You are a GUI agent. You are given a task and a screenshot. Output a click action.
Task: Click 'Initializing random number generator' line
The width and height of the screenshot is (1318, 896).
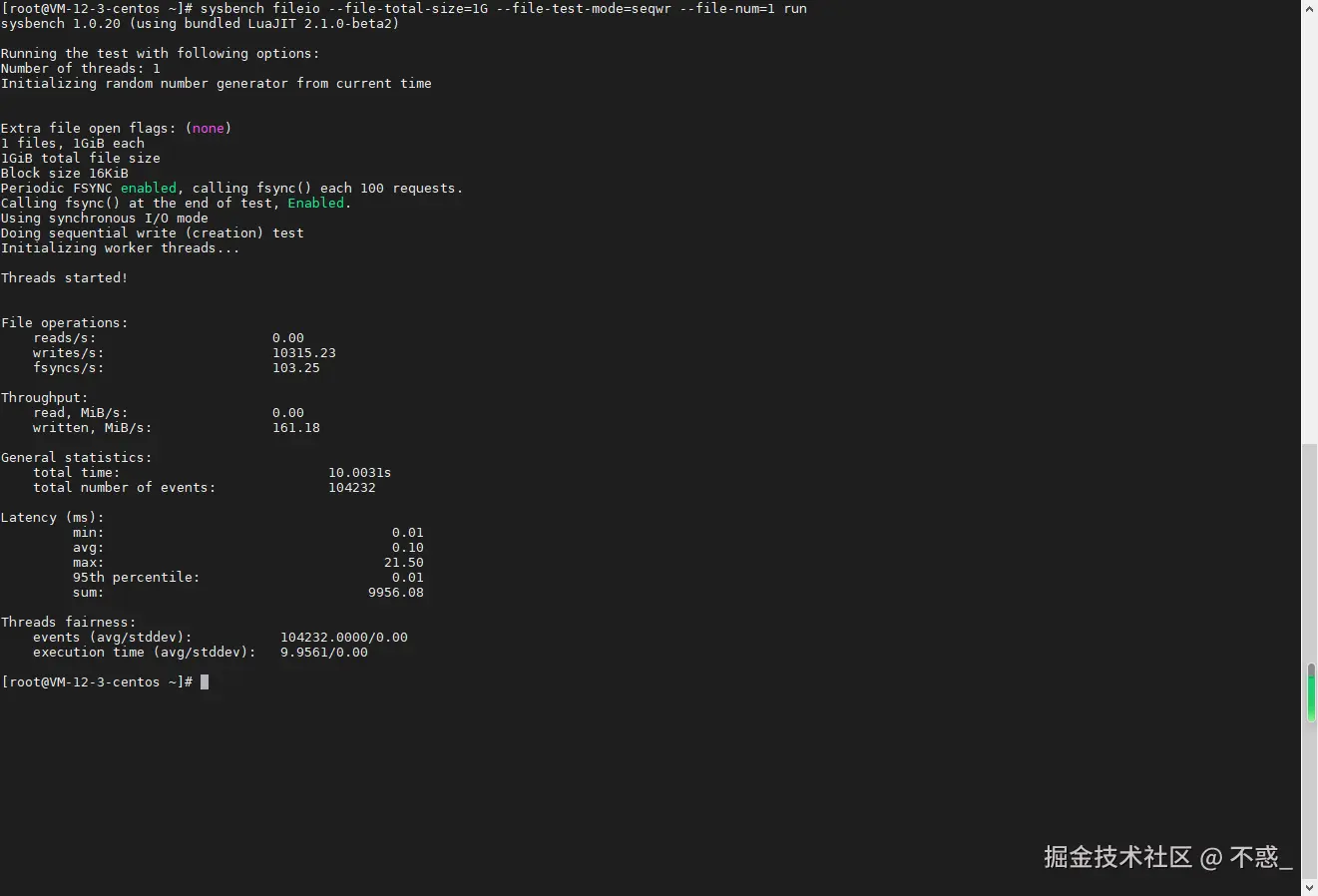[x=217, y=83]
